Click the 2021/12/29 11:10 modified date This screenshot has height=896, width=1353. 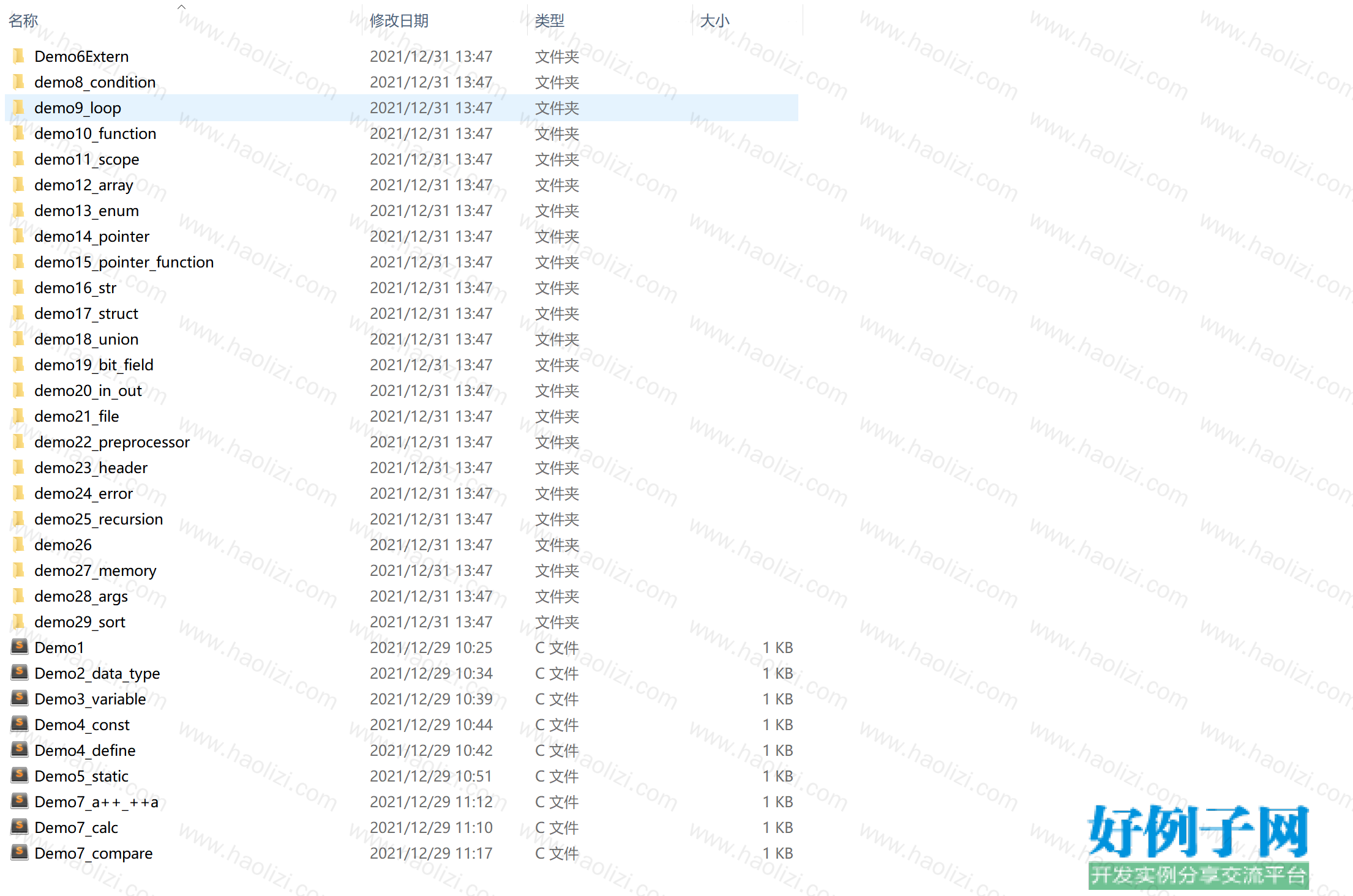(x=431, y=827)
